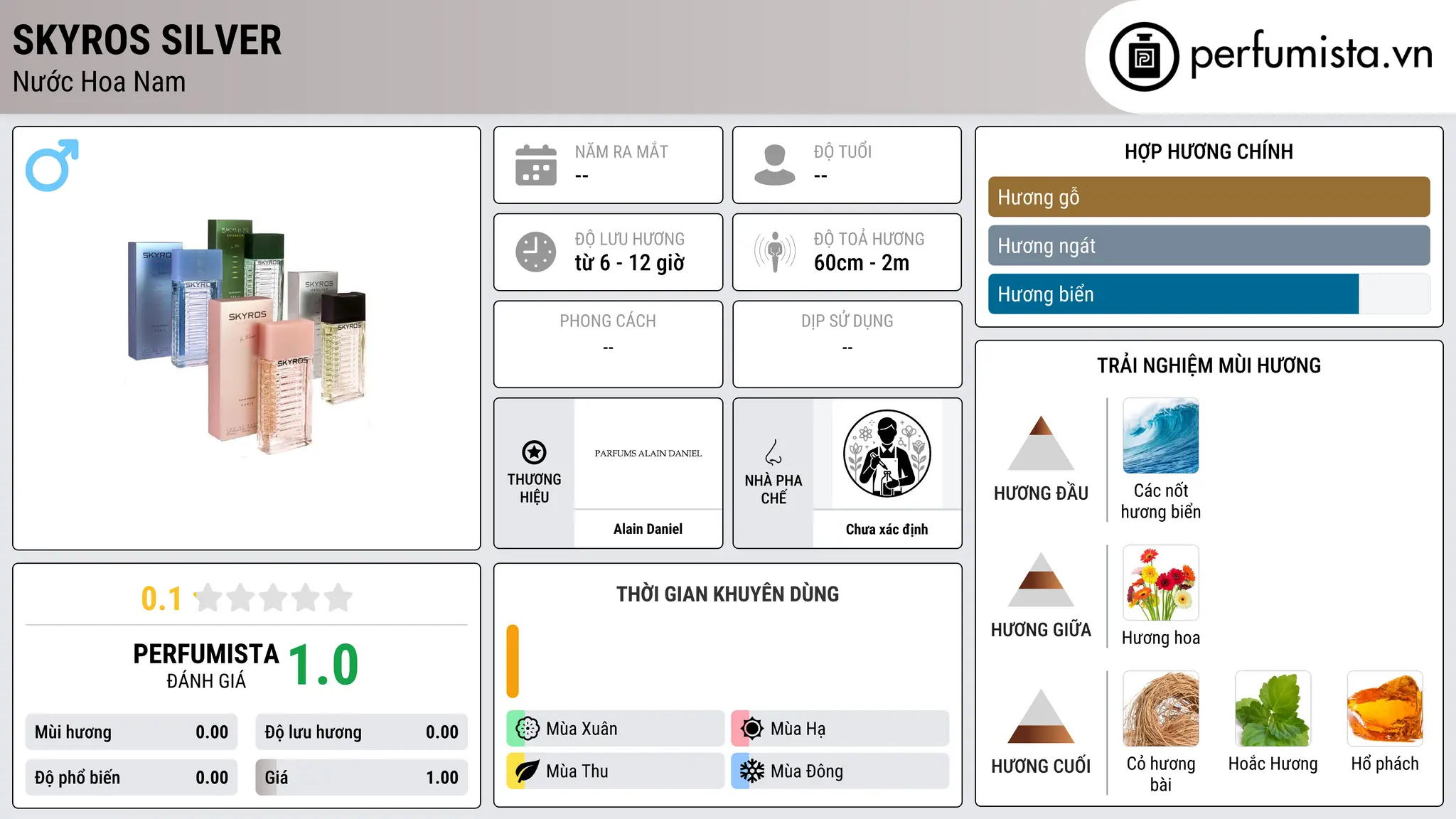Viewport: 1456px width, 819px height.
Task: Click the nose icon above Nhà pha chế
Action: coord(773,452)
